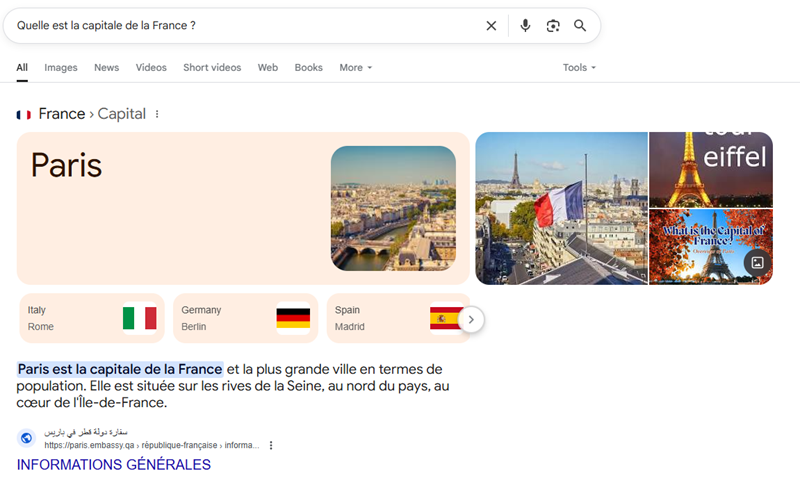
Task: Open the Tools dropdown
Action: 579,67
